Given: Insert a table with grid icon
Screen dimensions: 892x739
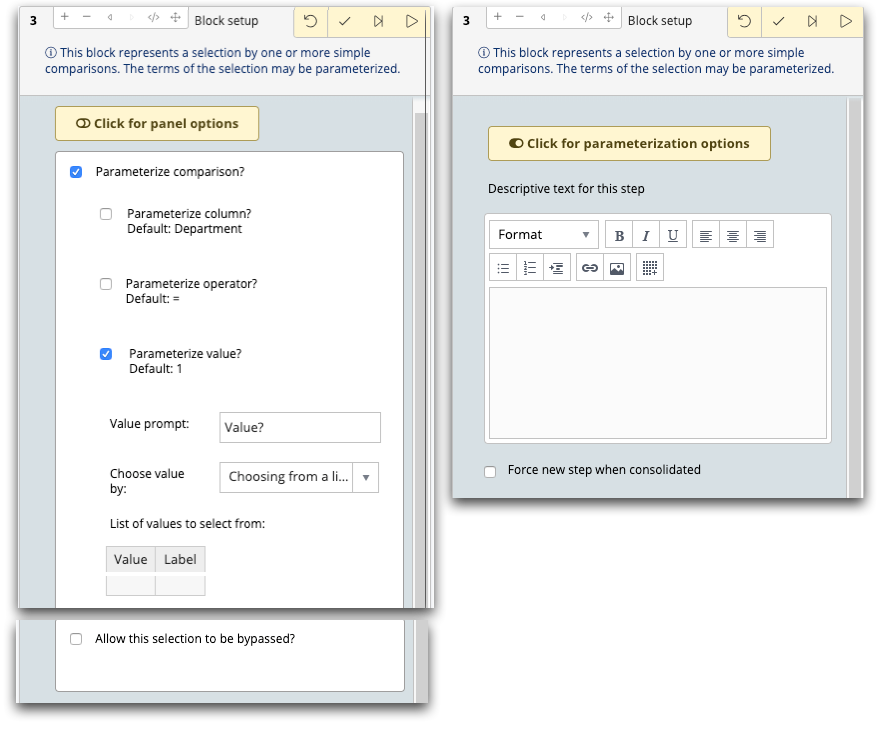Looking at the screenshot, I should [x=650, y=268].
